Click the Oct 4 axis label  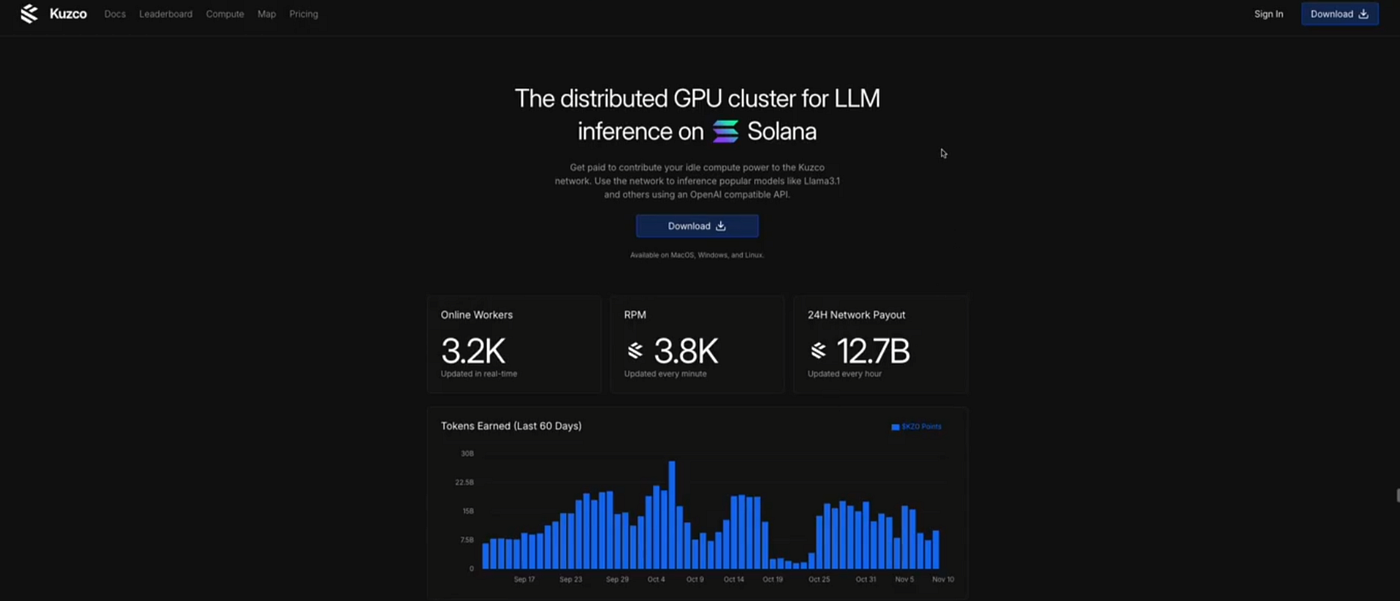point(656,580)
